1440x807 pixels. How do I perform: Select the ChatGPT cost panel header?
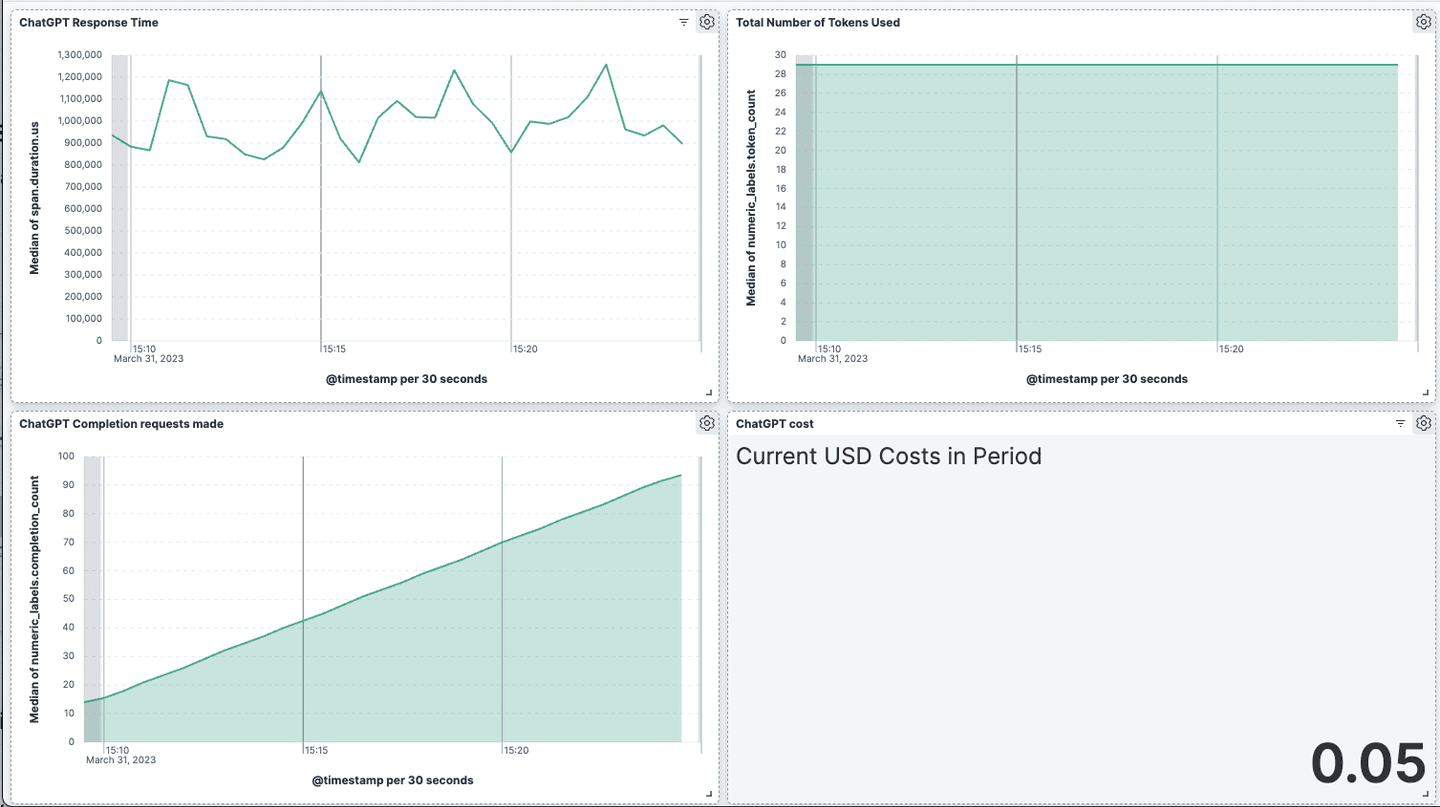click(x=773, y=423)
